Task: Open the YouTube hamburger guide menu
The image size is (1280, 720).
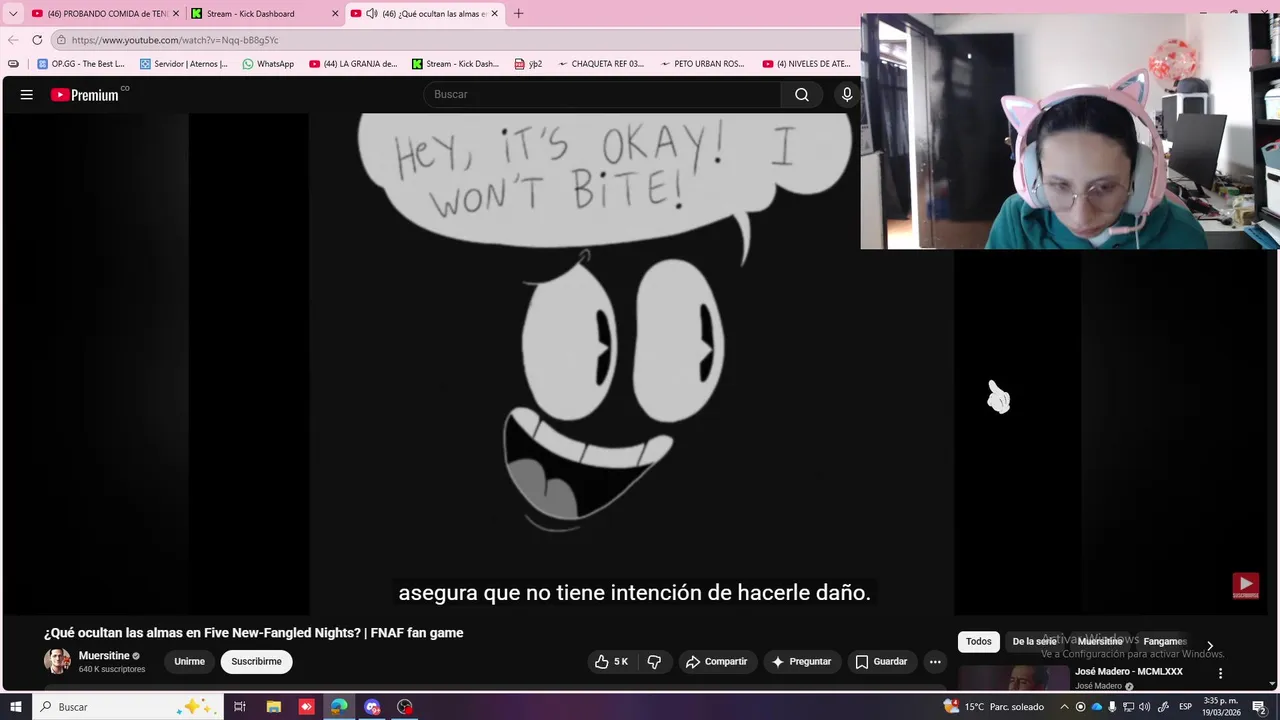Action: (x=27, y=95)
